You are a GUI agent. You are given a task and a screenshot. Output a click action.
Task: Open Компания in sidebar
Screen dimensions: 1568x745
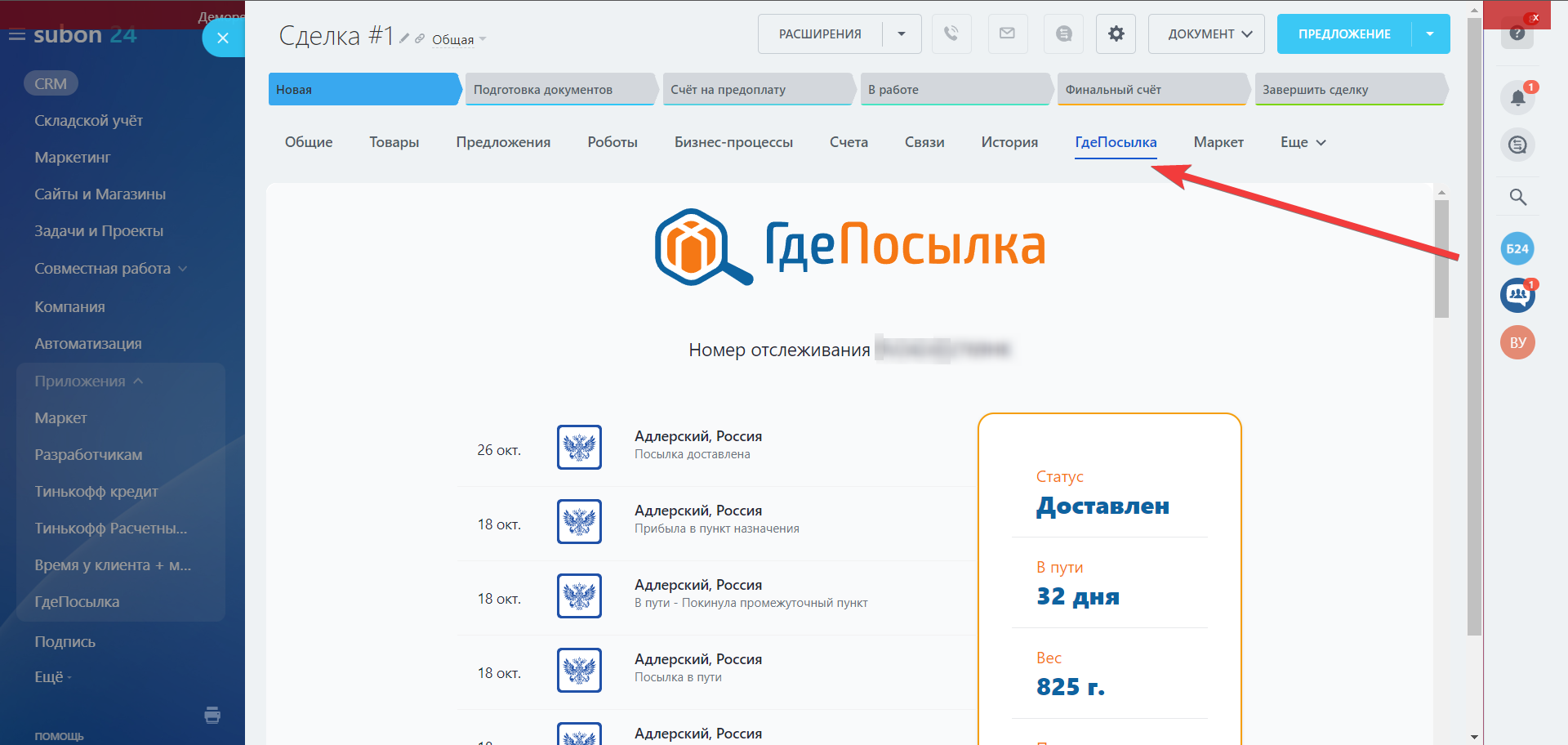(x=69, y=307)
